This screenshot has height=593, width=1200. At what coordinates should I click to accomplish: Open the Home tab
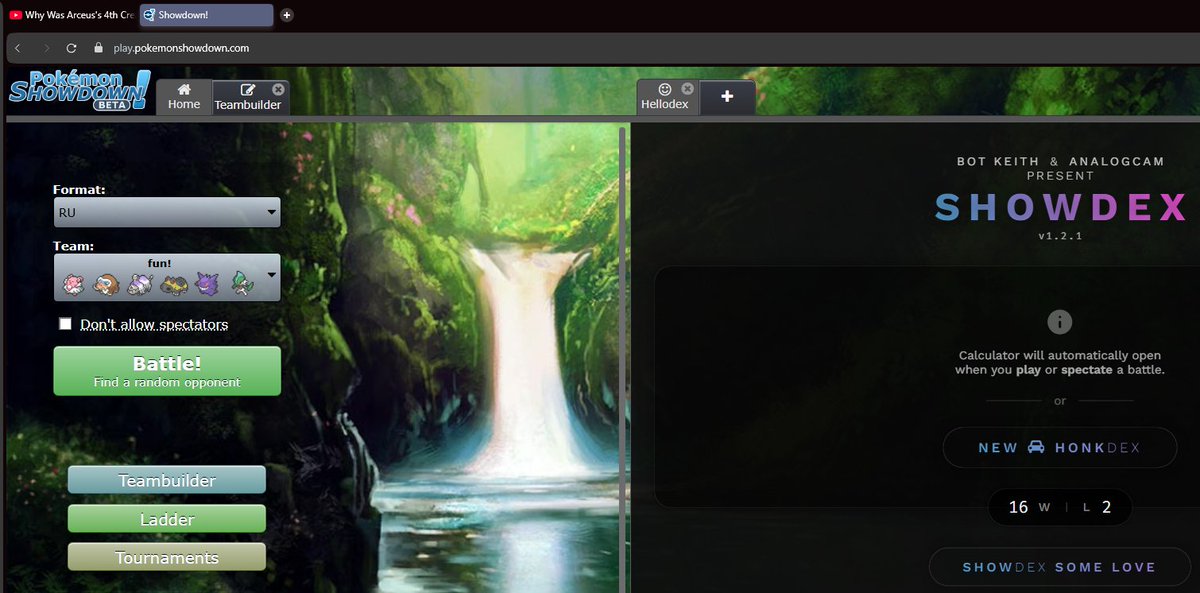coord(184,97)
